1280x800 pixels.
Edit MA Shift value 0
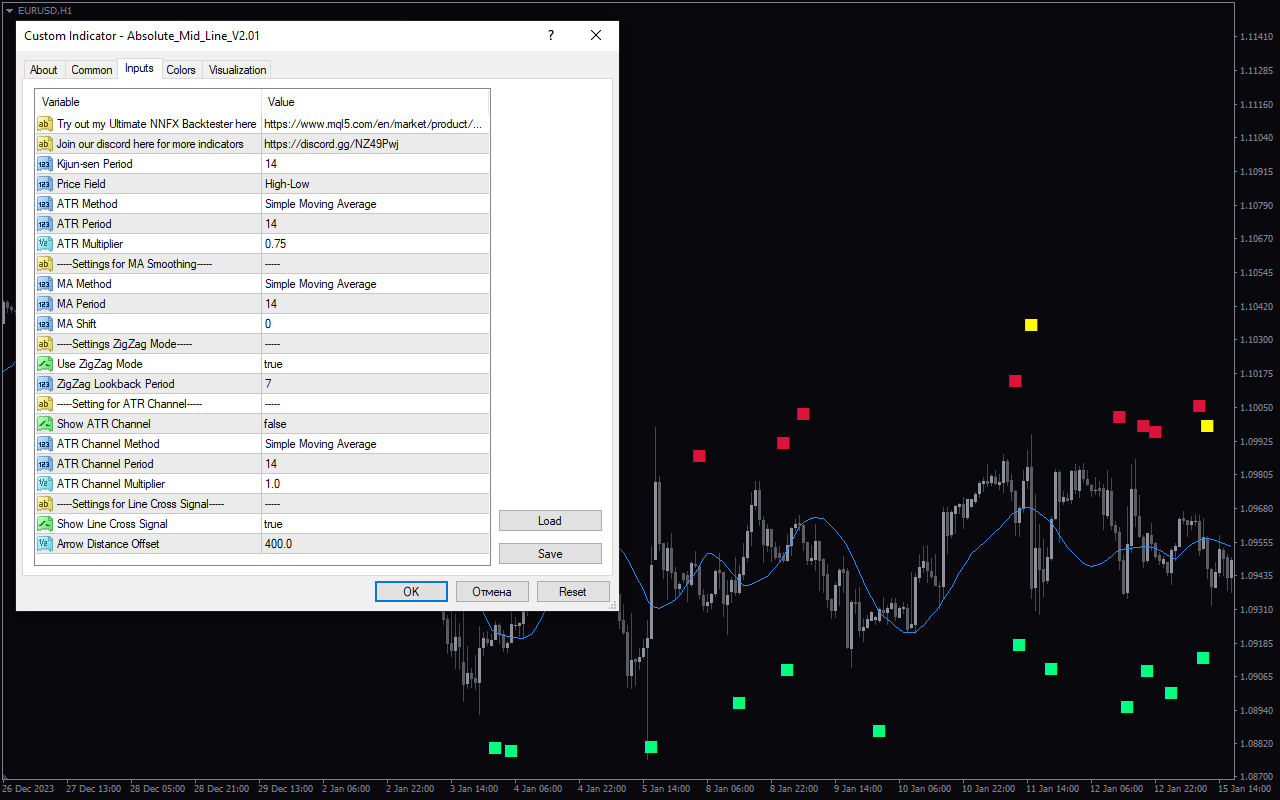tap(375, 324)
